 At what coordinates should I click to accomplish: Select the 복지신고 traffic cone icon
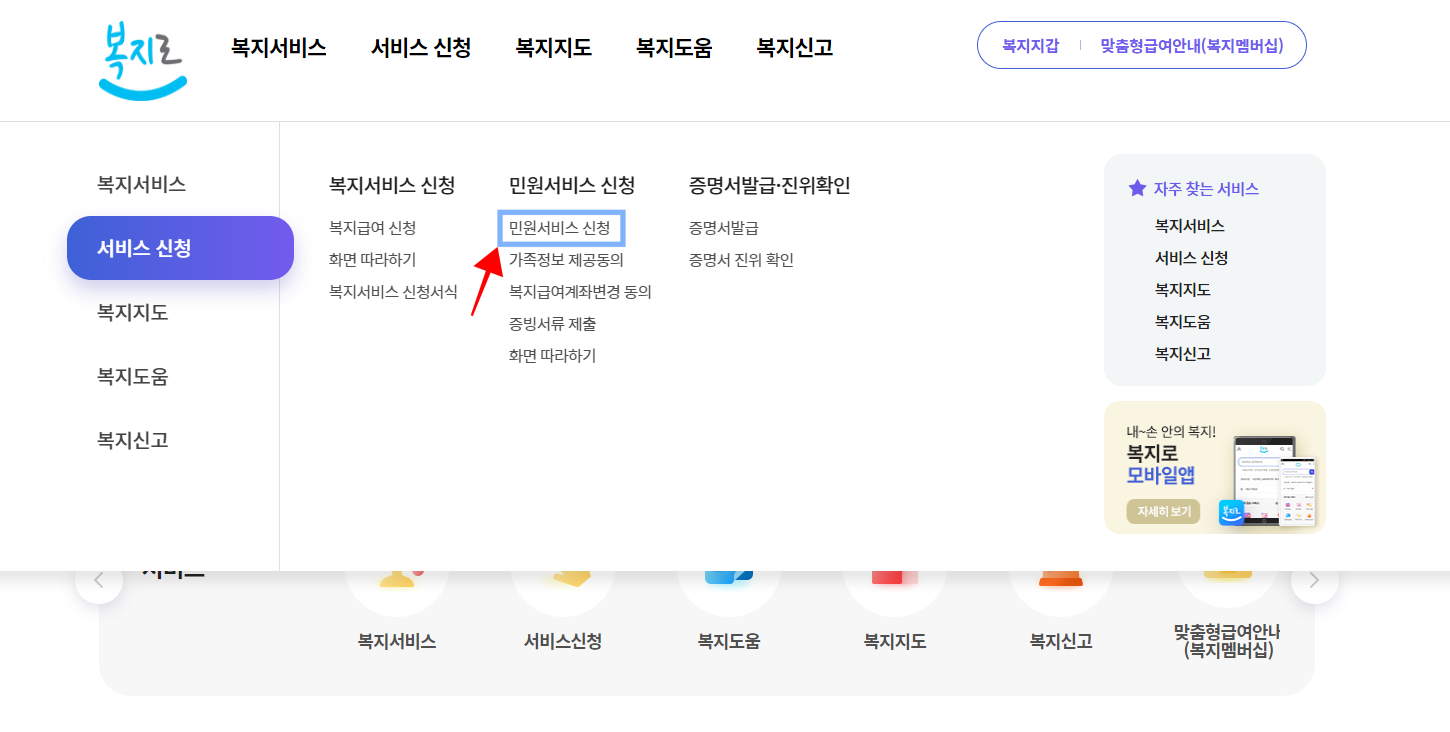tap(1061, 570)
